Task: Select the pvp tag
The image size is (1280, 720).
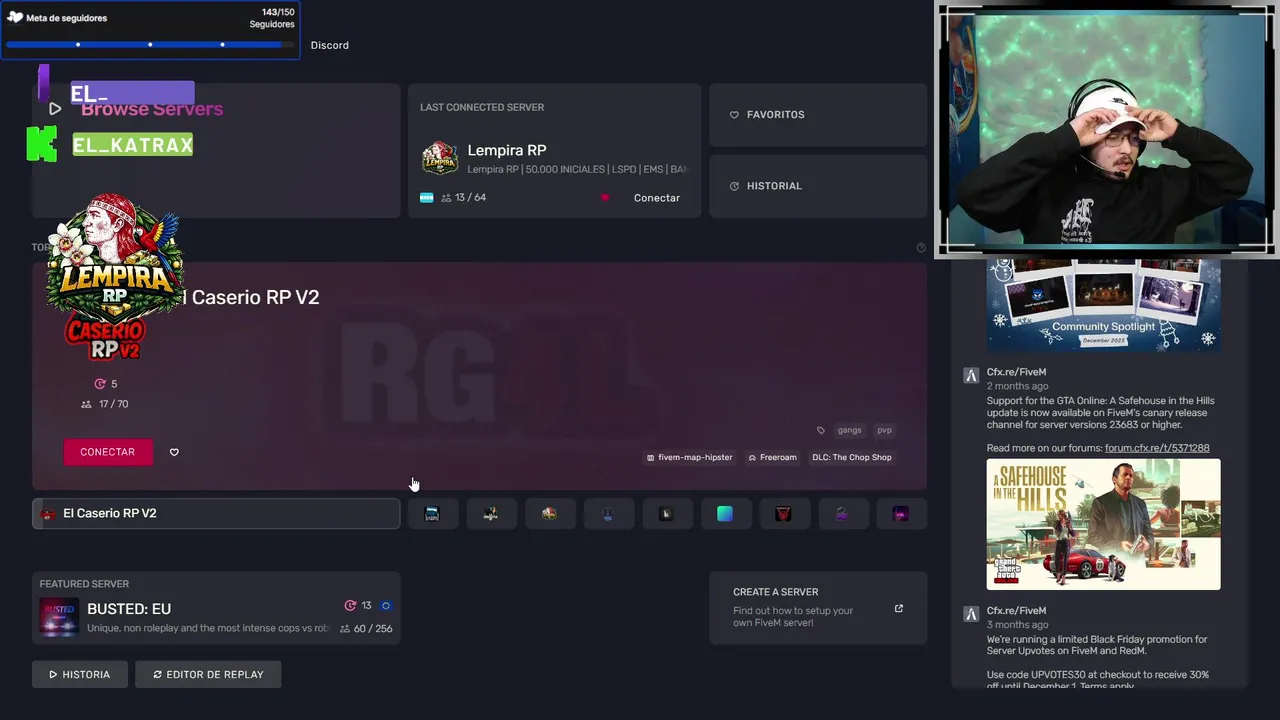Action: coord(884,430)
